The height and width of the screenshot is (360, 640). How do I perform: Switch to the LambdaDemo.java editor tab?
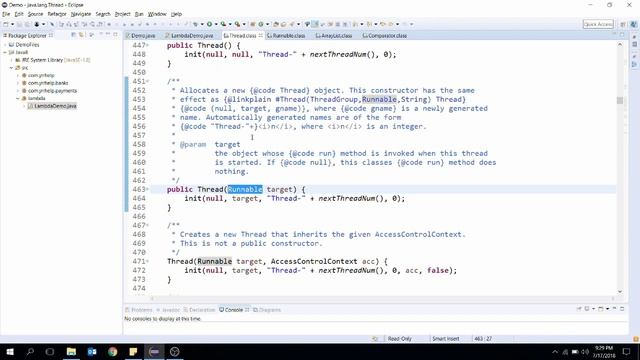point(189,36)
